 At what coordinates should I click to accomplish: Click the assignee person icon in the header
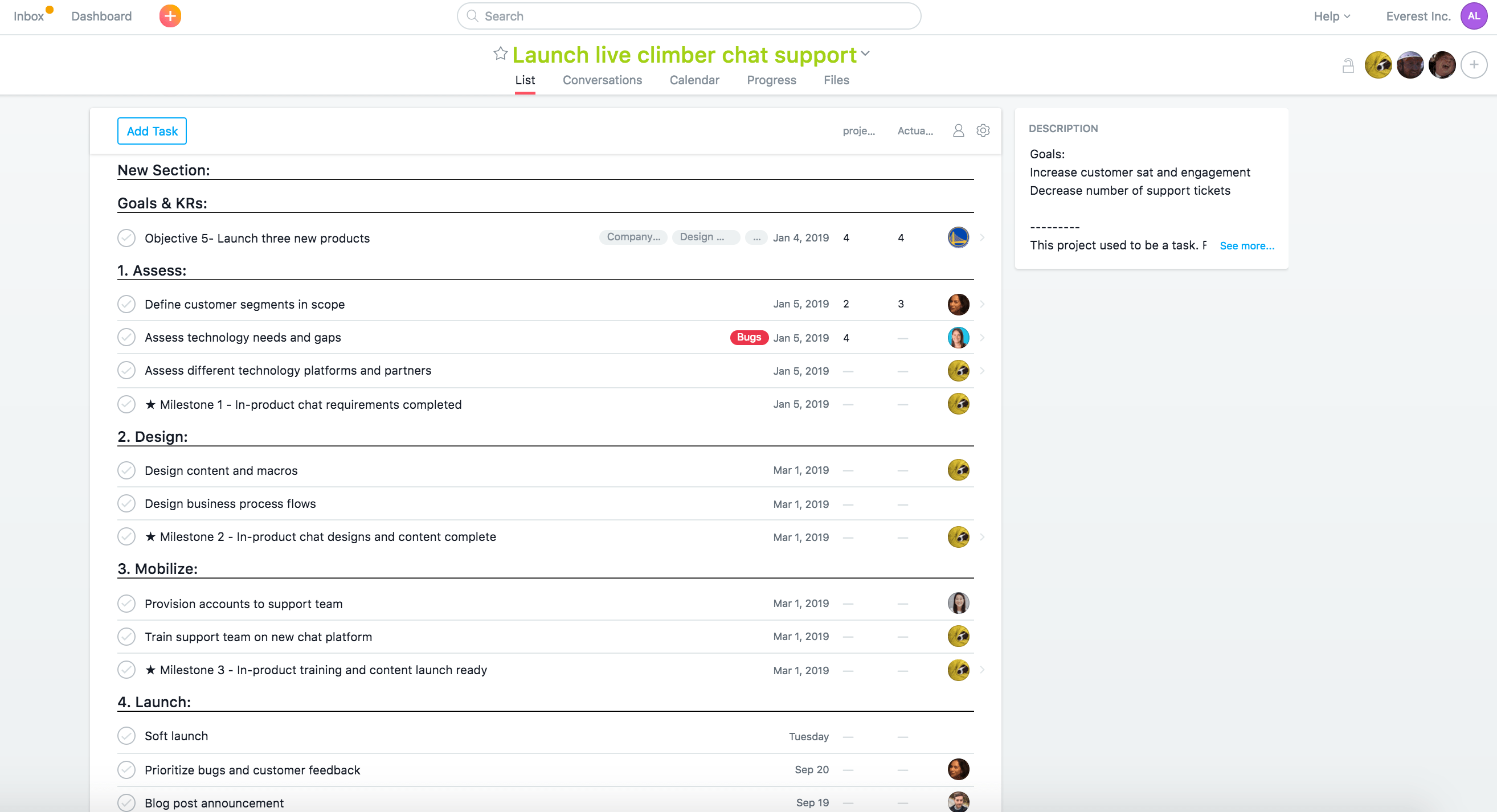click(x=958, y=131)
